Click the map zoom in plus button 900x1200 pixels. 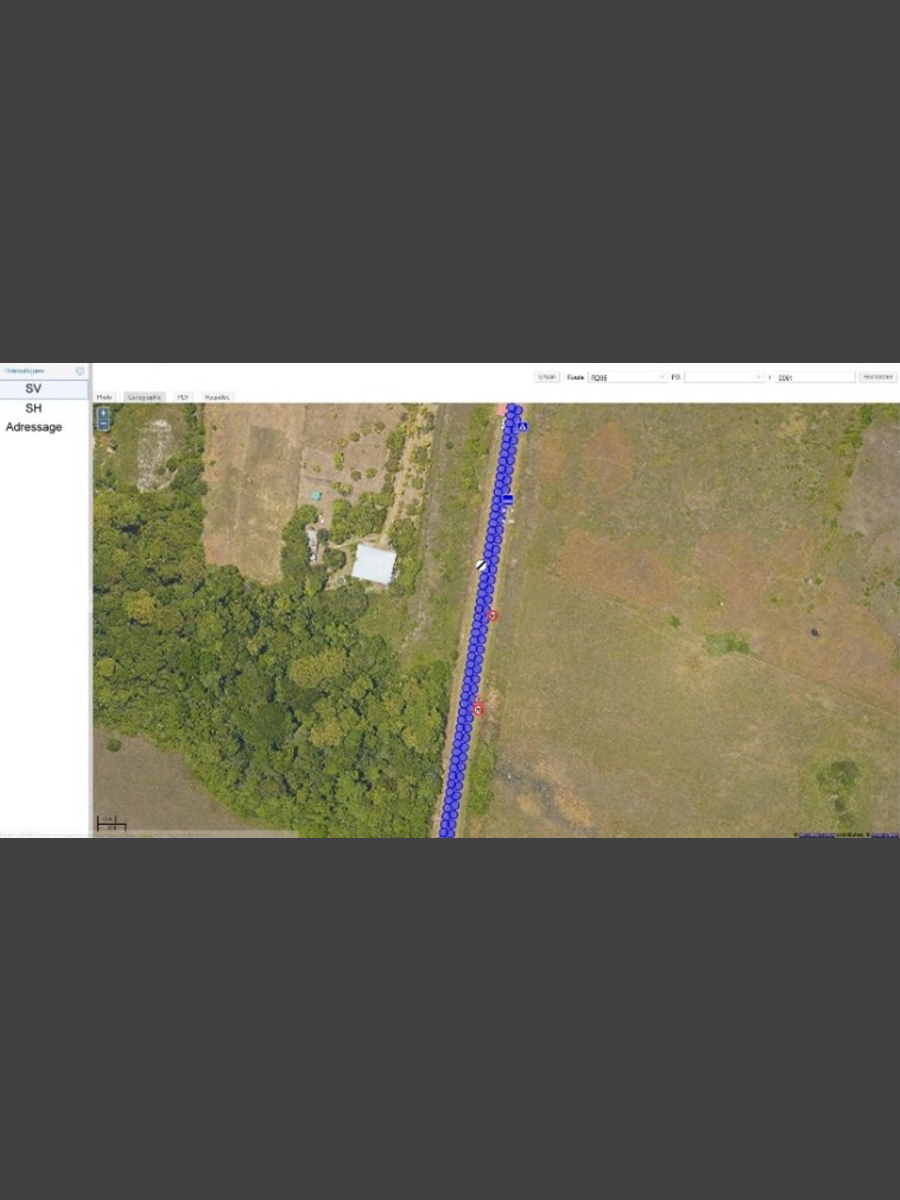[x=103, y=412]
